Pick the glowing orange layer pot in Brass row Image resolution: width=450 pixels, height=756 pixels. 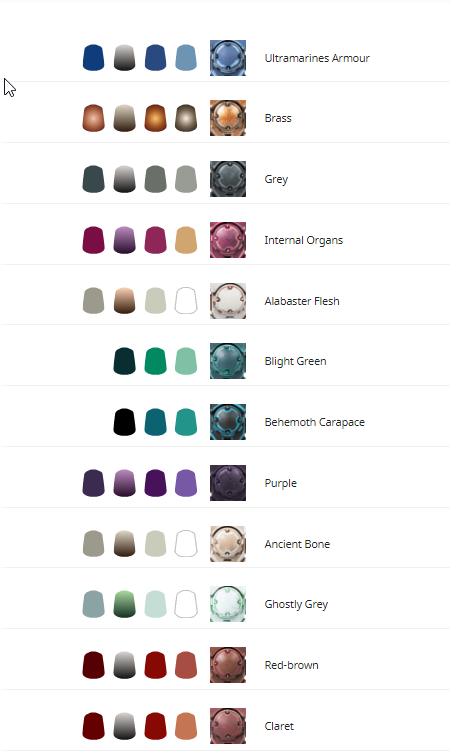click(155, 118)
